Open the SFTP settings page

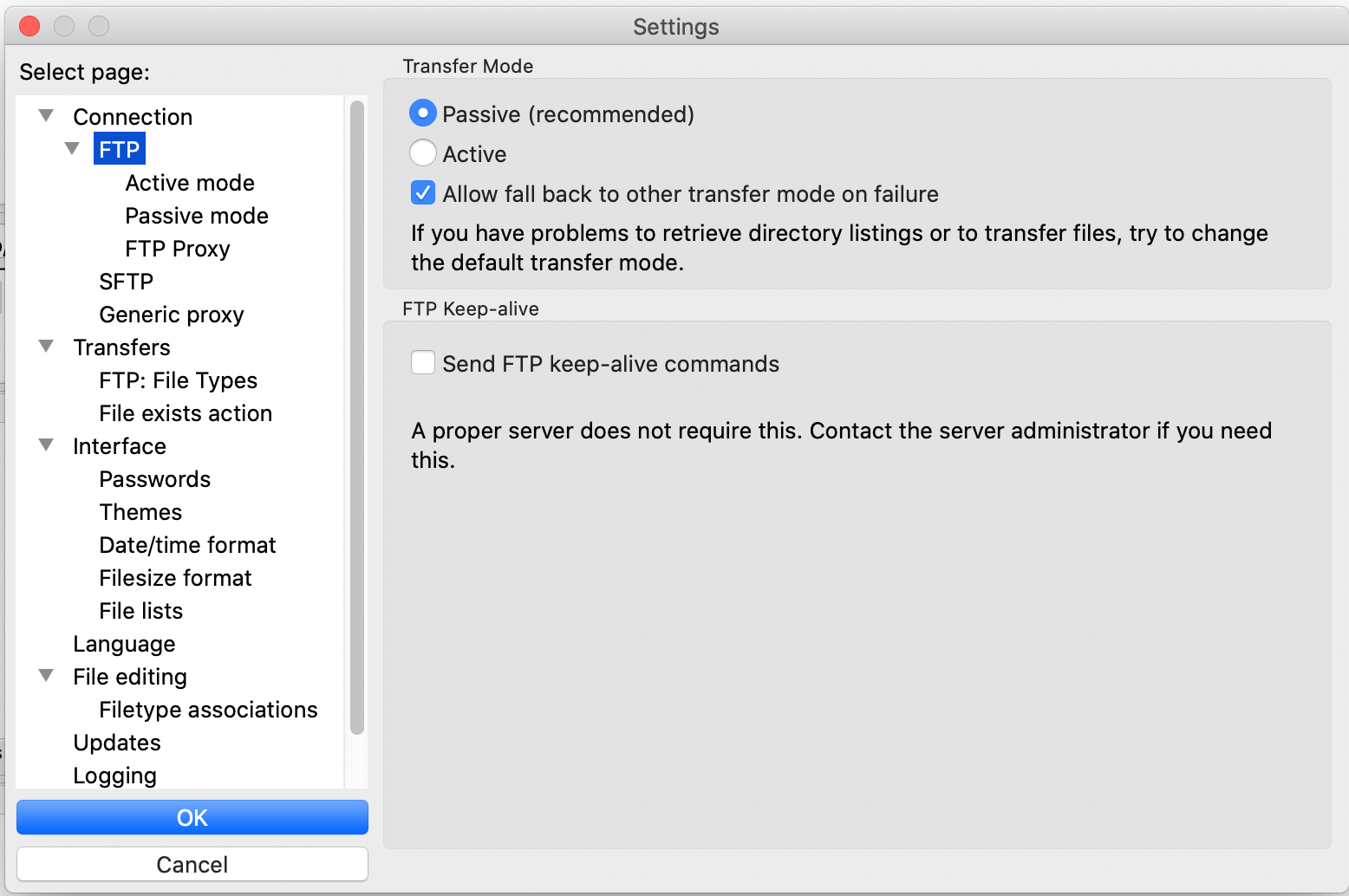(126, 282)
